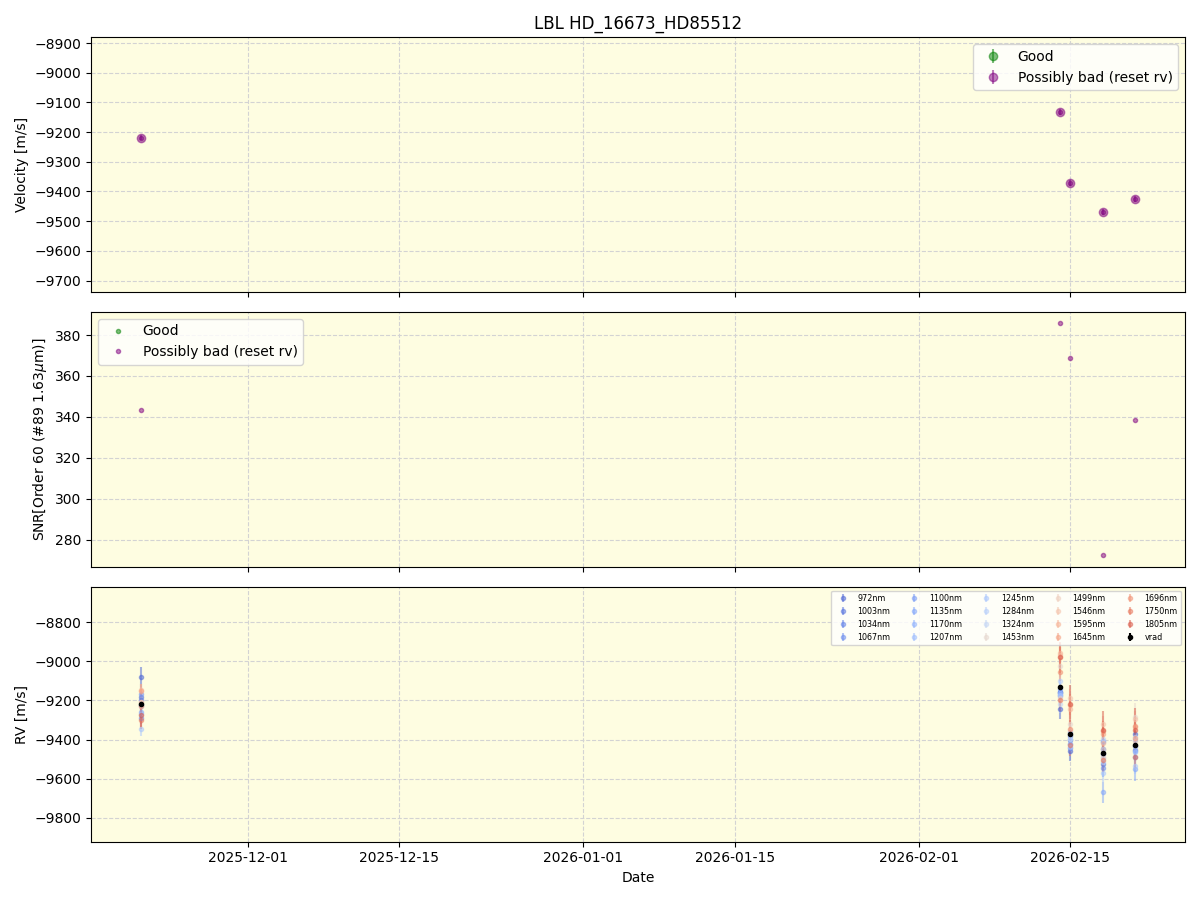
Task: Select the 1499nm wavelength legend marker
Action: [x=1057, y=598]
